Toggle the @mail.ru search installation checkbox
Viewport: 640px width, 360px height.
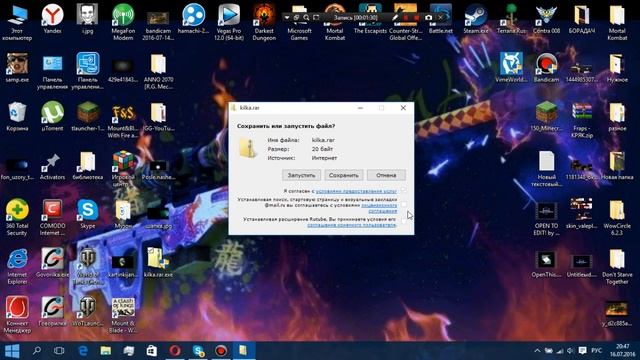click(x=403, y=204)
